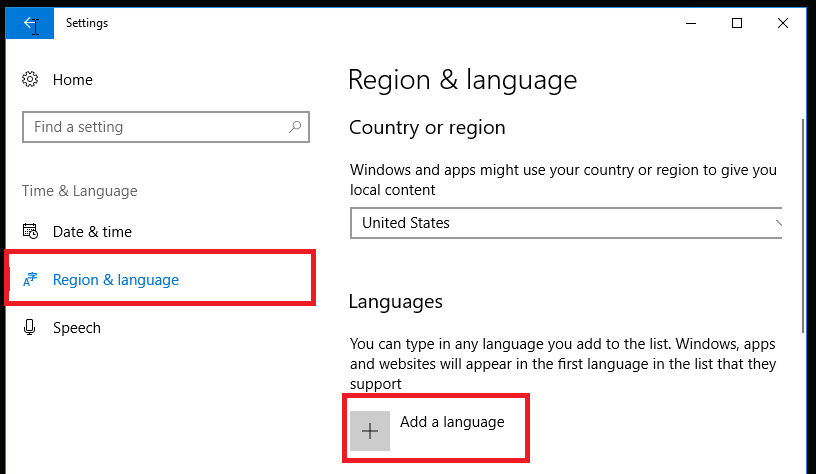Click the Settings title in title bar

(x=87, y=23)
